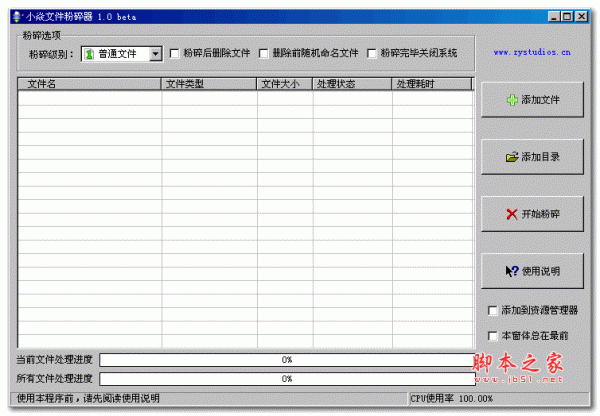Click the CPU使用率 100.00% status entry
The height and width of the screenshot is (416, 600).
pos(452,398)
